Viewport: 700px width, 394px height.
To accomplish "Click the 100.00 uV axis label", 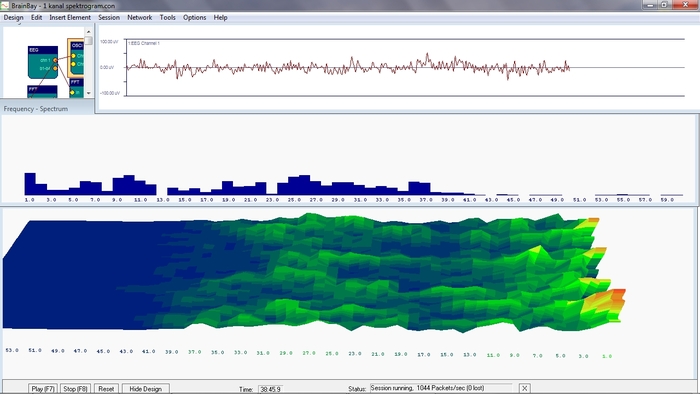I will pyautogui.click(x=109, y=41).
